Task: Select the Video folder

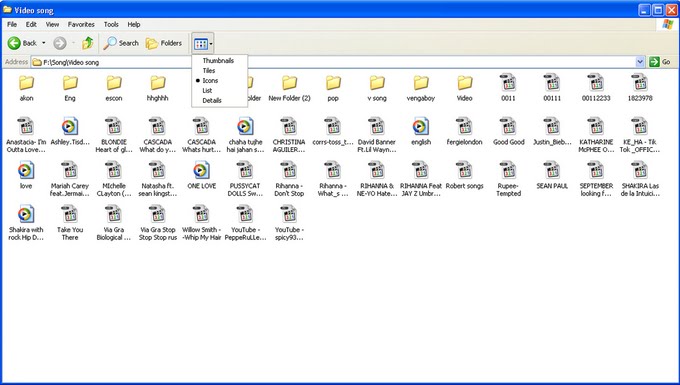Action: [x=464, y=88]
